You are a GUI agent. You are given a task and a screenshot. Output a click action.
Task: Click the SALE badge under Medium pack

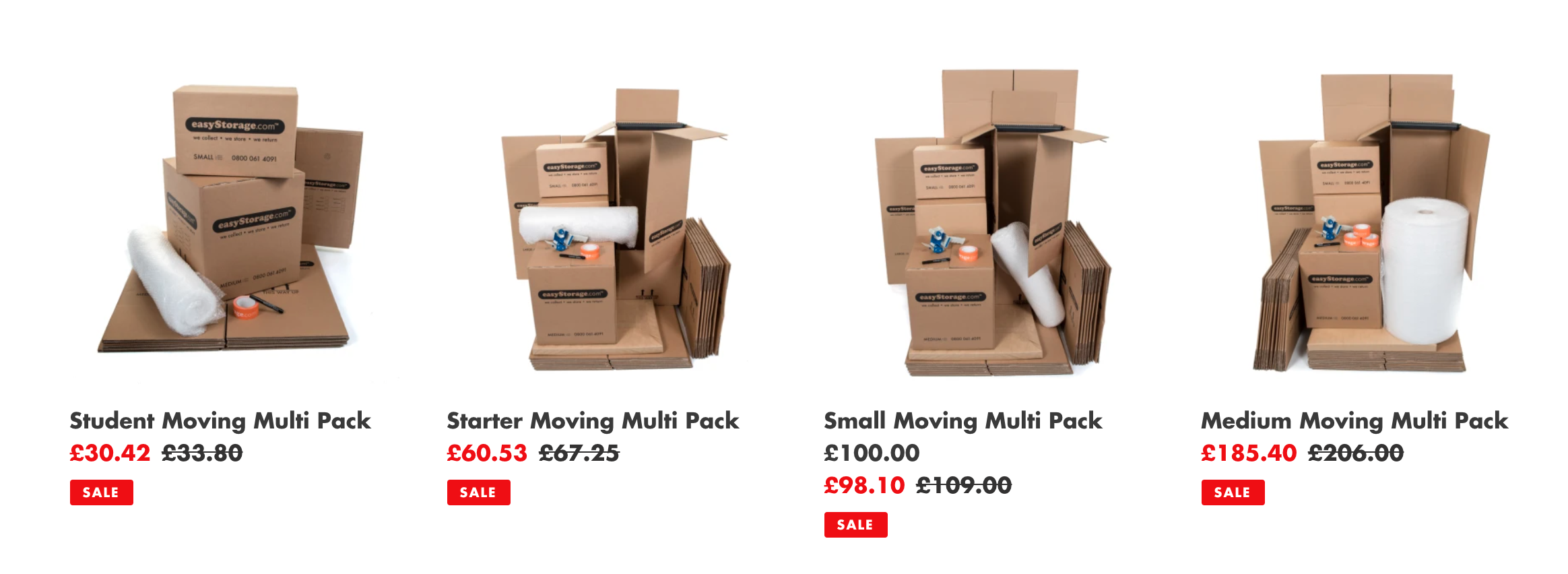(1233, 492)
